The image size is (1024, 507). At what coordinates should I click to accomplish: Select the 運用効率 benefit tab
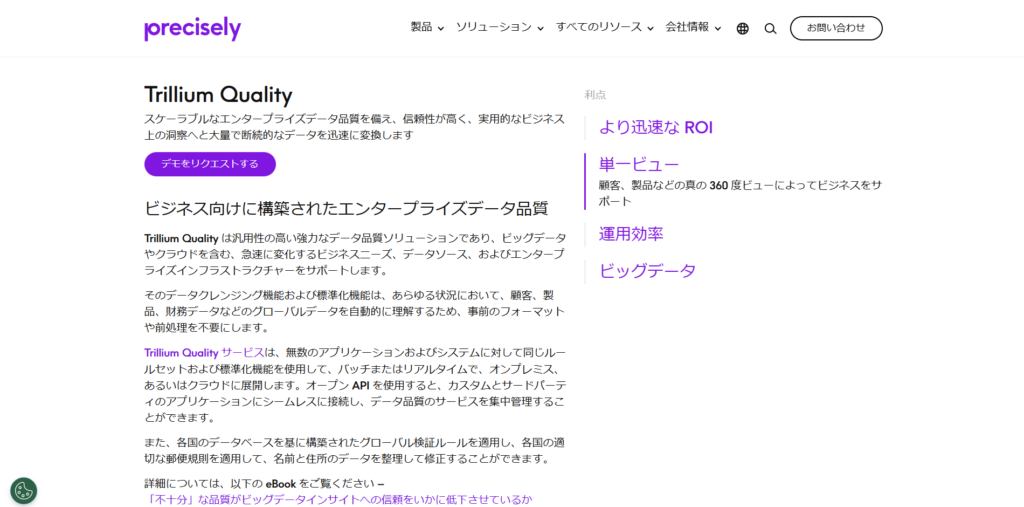click(631, 235)
